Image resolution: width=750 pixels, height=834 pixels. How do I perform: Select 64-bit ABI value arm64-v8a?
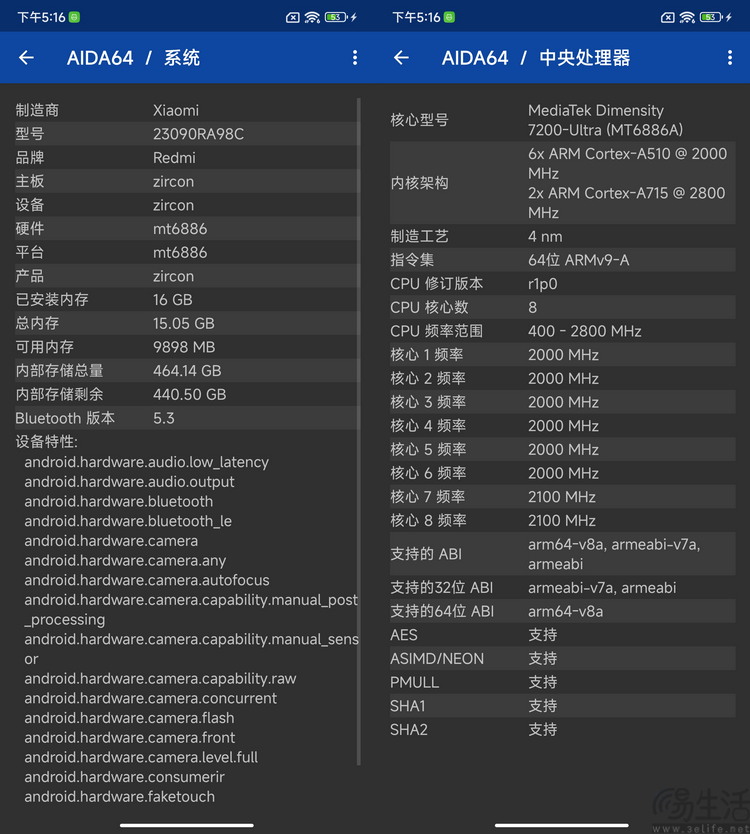pyautogui.click(x=565, y=612)
